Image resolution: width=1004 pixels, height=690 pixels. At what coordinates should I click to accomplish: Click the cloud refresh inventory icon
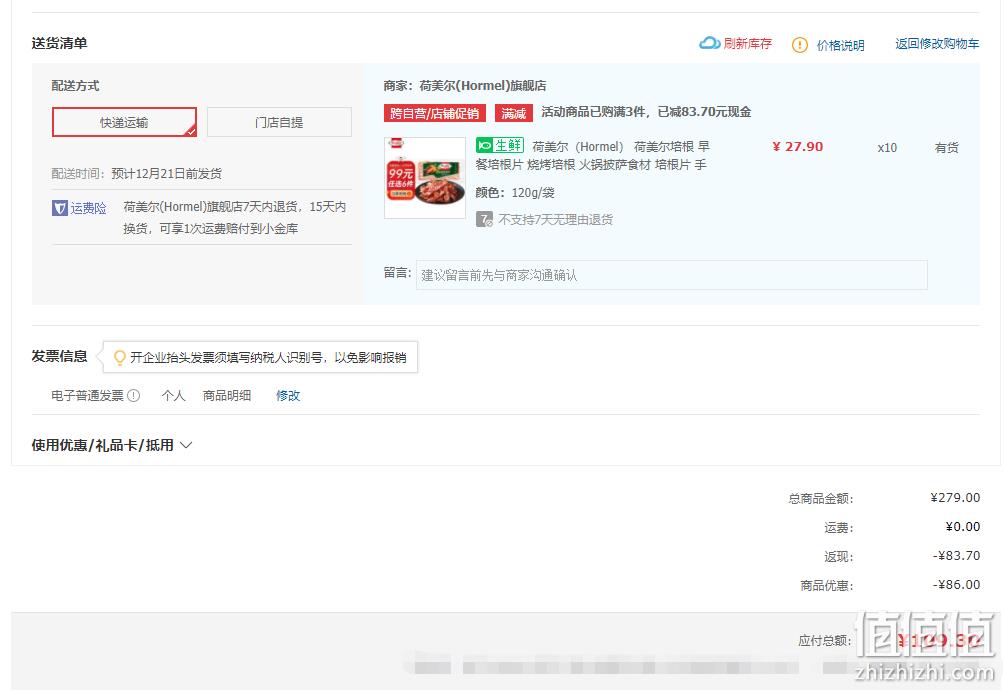(709, 44)
